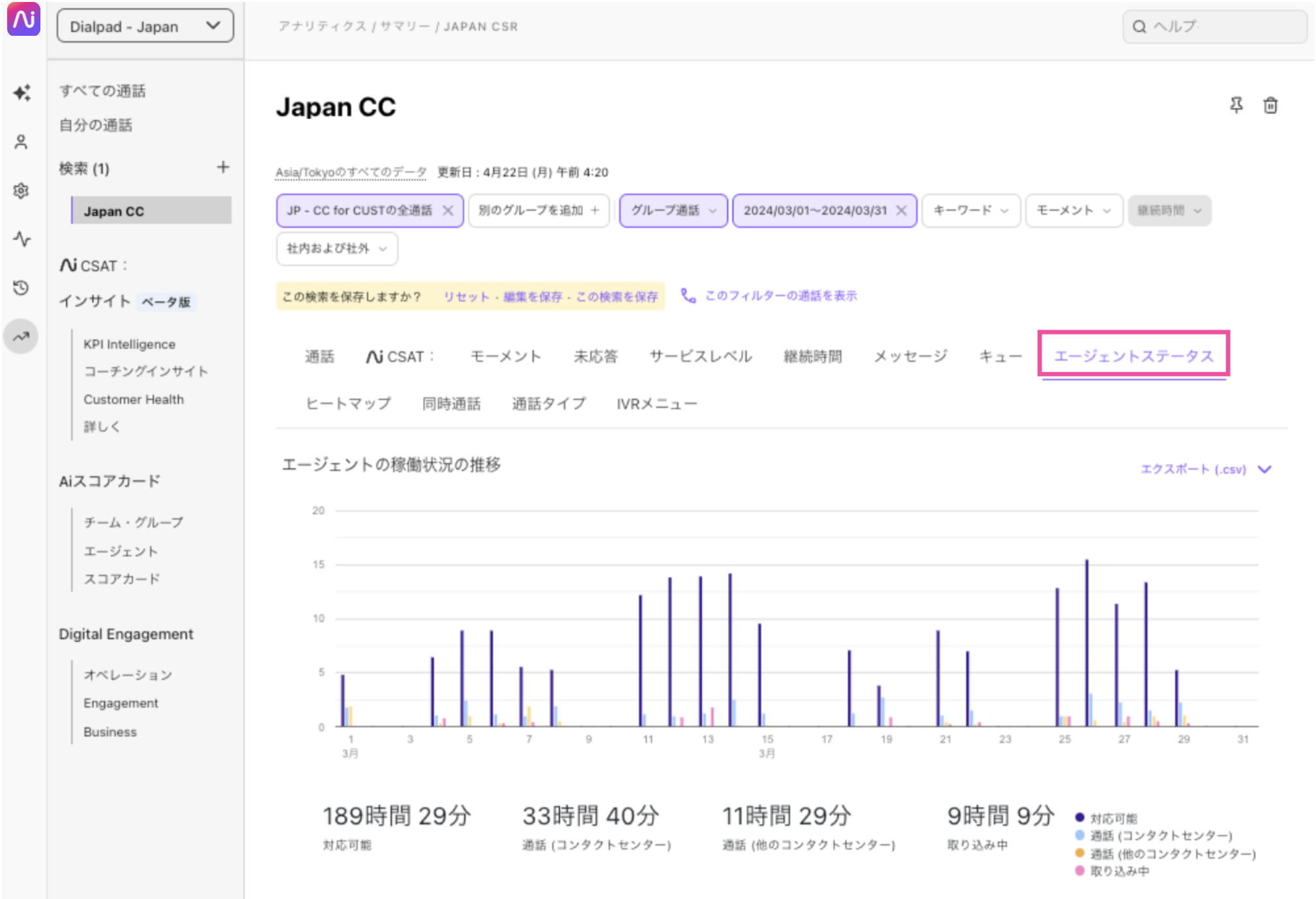Open the activity pulse icon in sidebar
The width and height of the screenshot is (1316, 899).
click(x=22, y=239)
